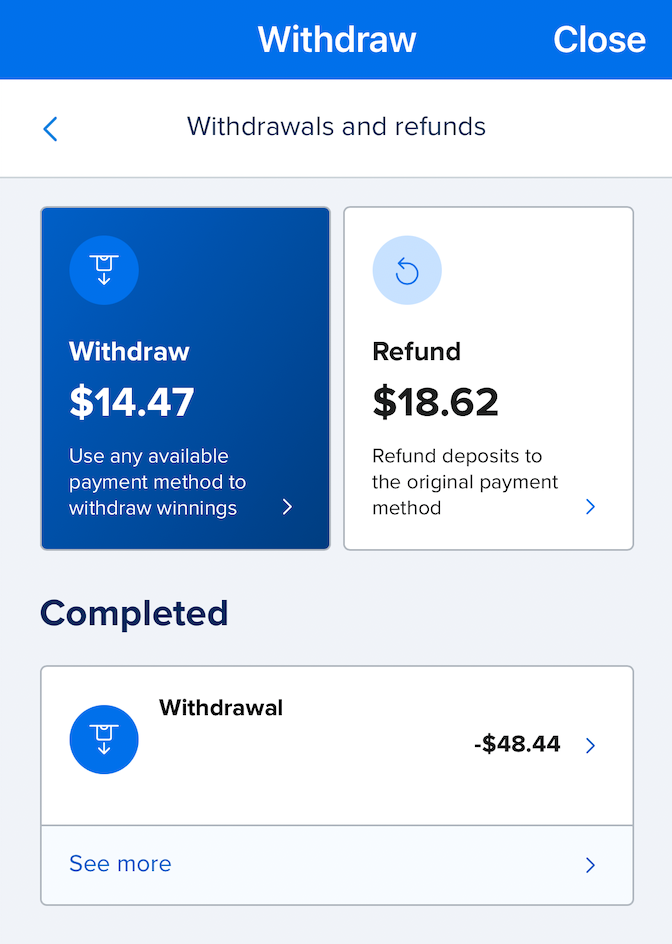Tap the Completed section heading
672x944 pixels.
coord(133,613)
